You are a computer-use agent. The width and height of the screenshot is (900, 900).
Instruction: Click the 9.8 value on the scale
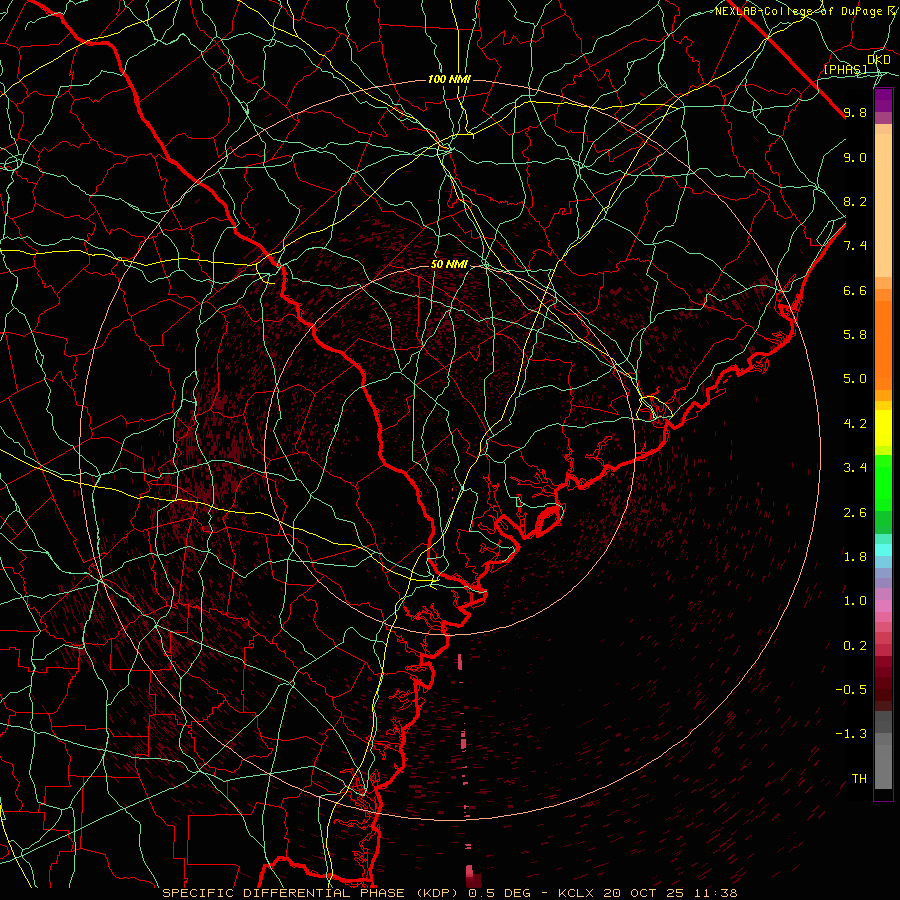[855, 112]
